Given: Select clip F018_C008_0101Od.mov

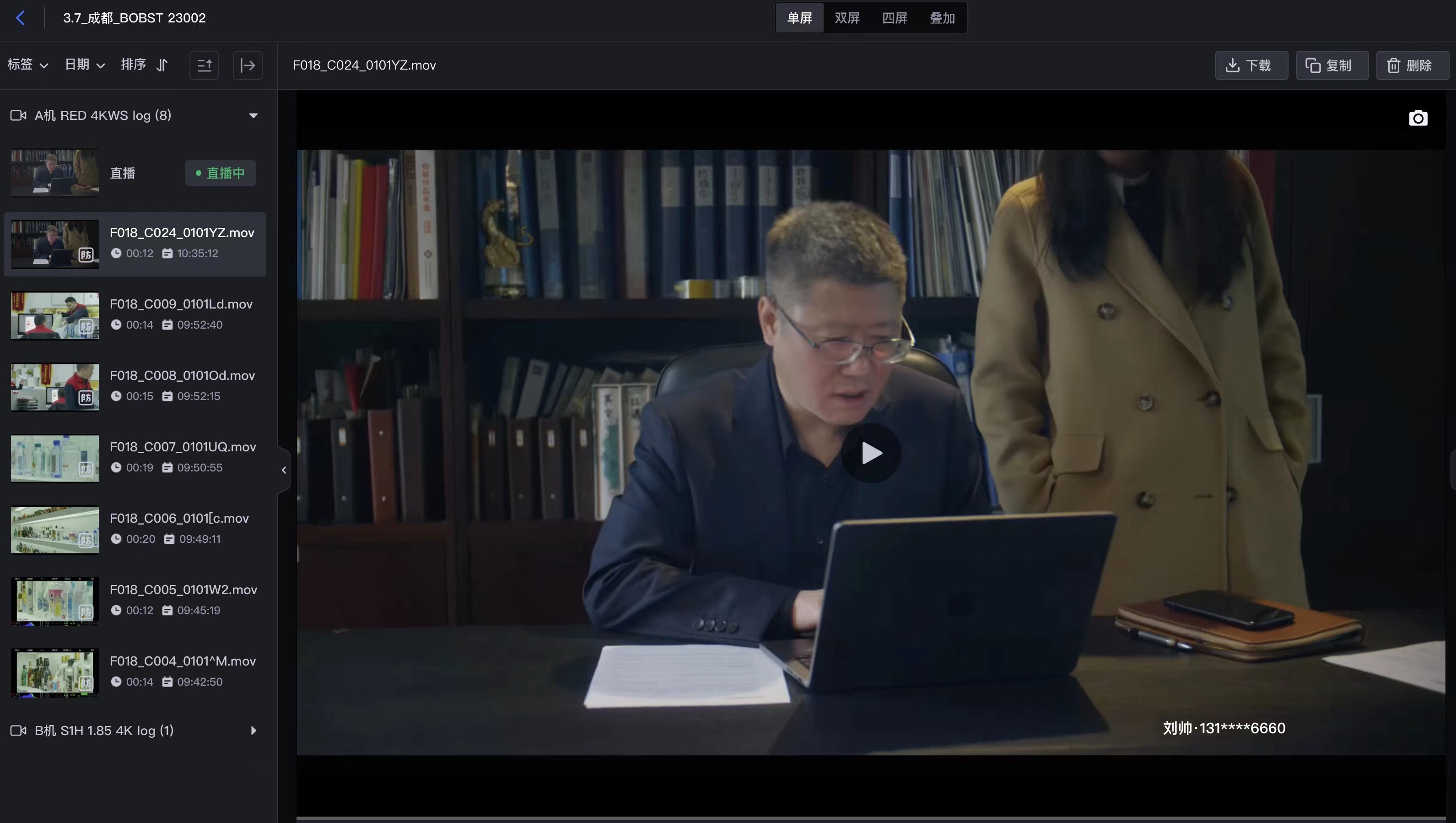Looking at the screenshot, I should [x=135, y=387].
